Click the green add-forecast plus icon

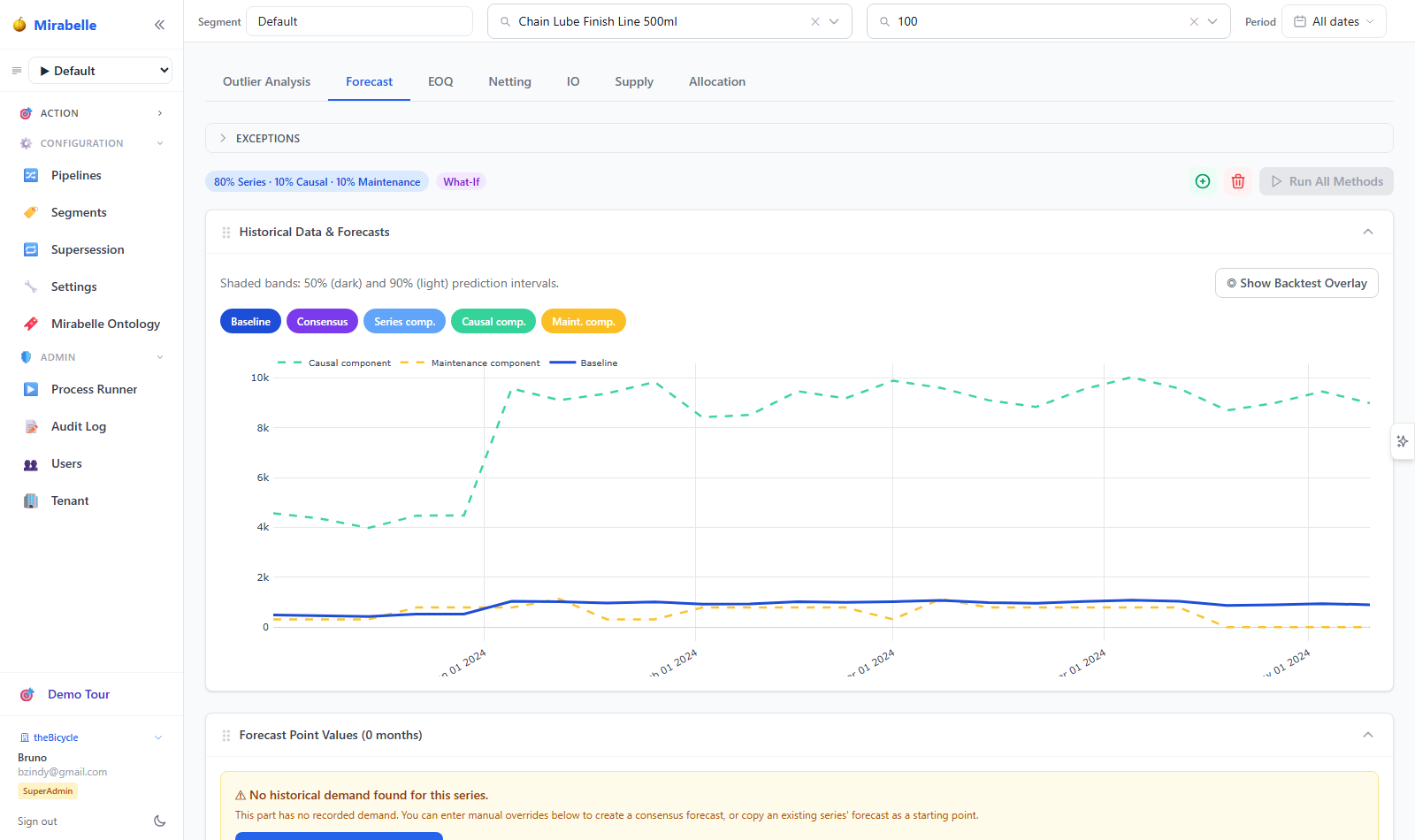point(1203,181)
